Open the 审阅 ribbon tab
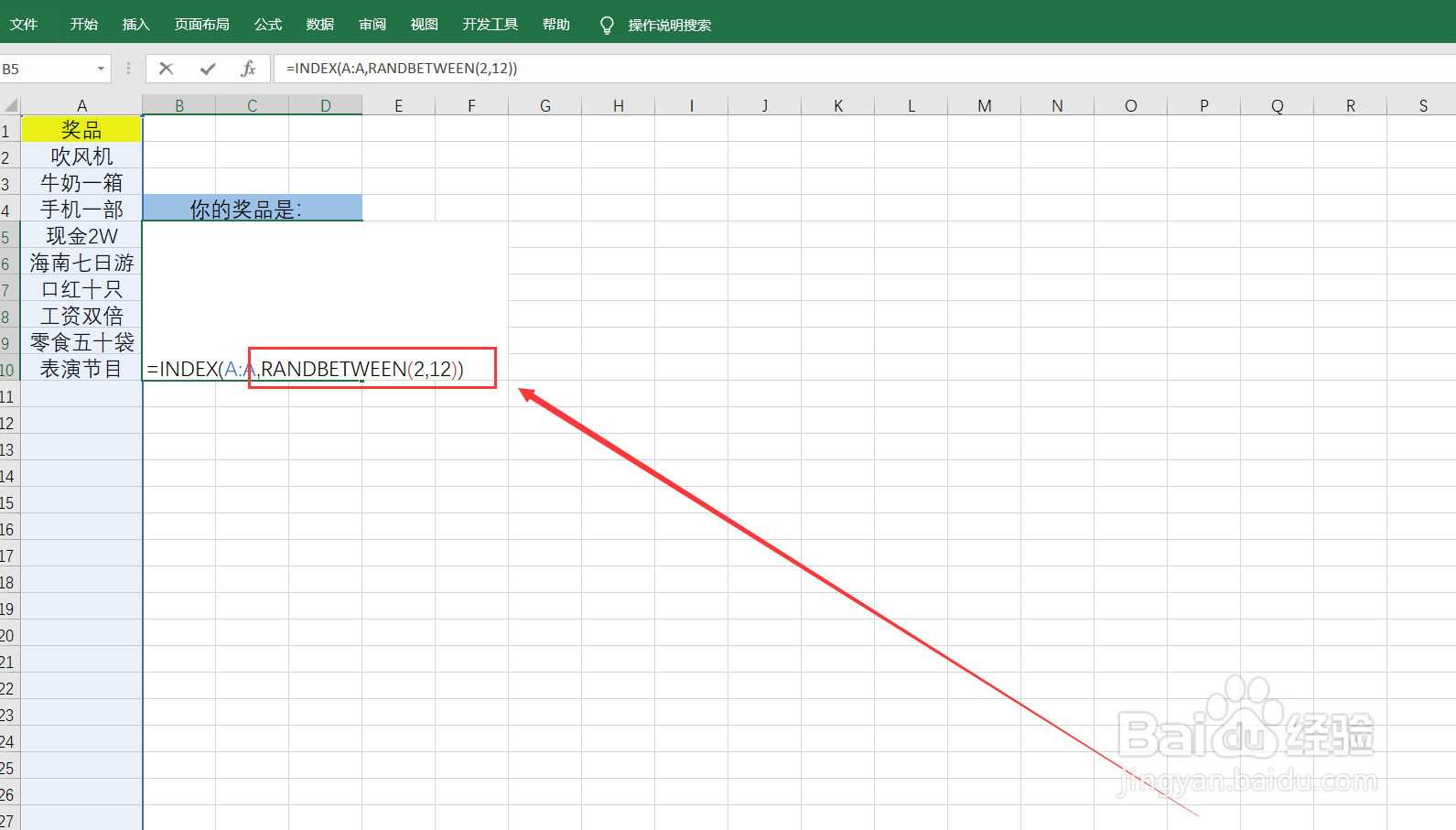1456x830 pixels. [372, 25]
